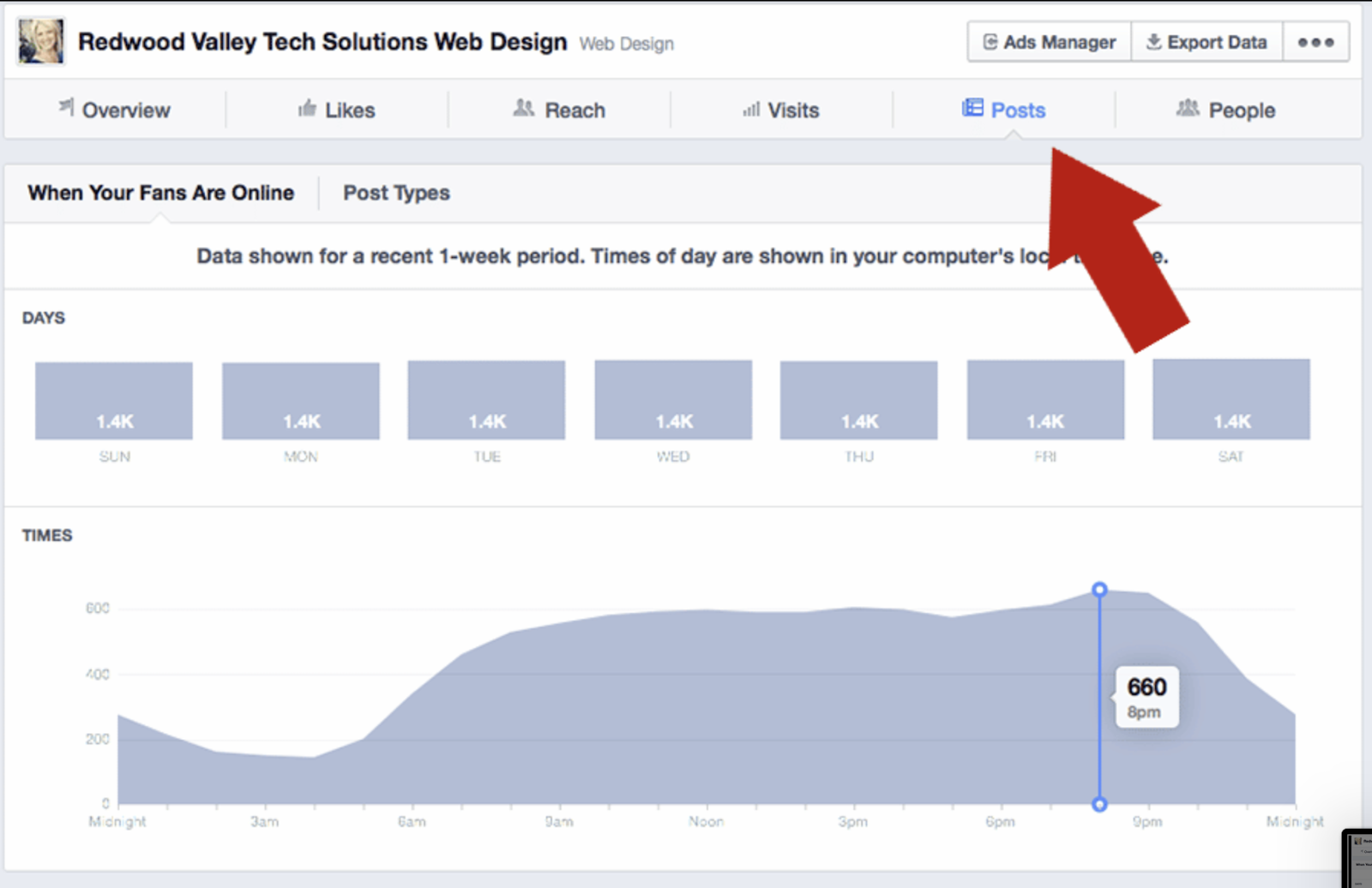The width and height of the screenshot is (1372, 888).
Task: Switch to Post Types subtab
Action: click(x=396, y=193)
